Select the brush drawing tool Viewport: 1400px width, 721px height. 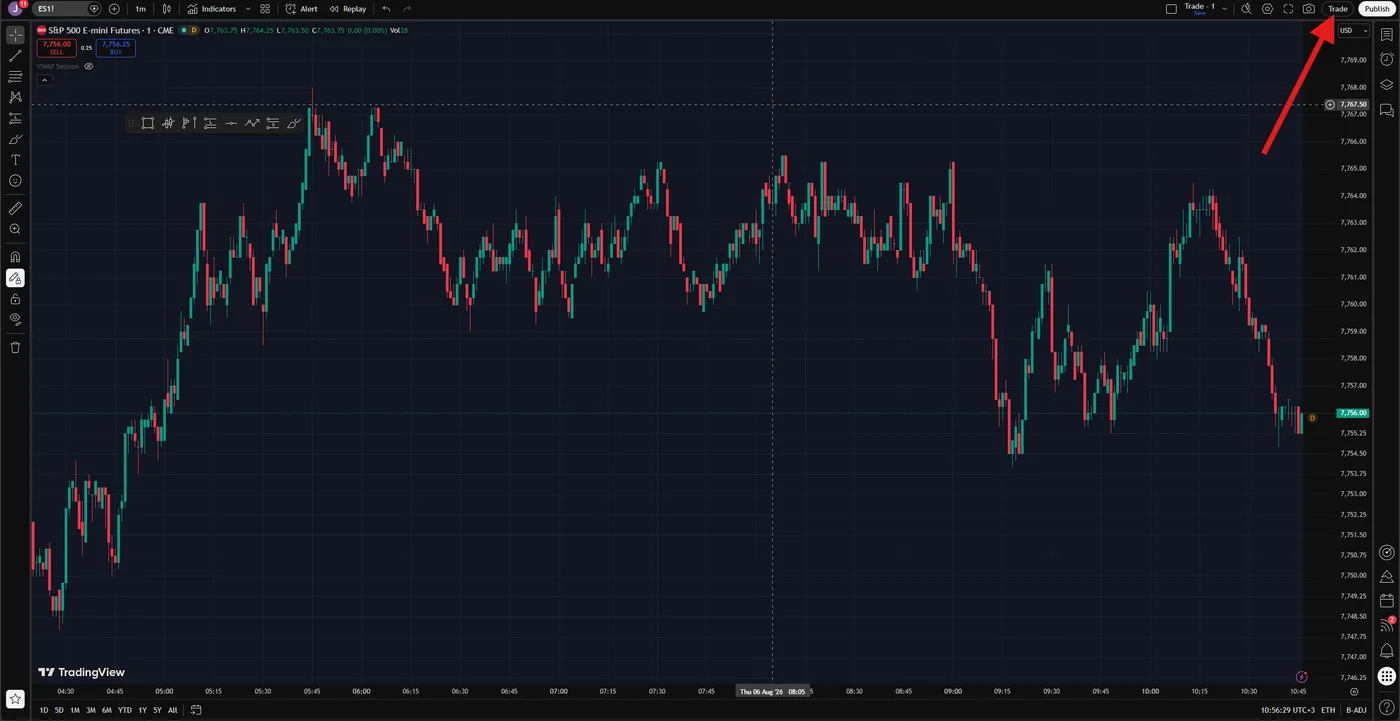point(15,139)
